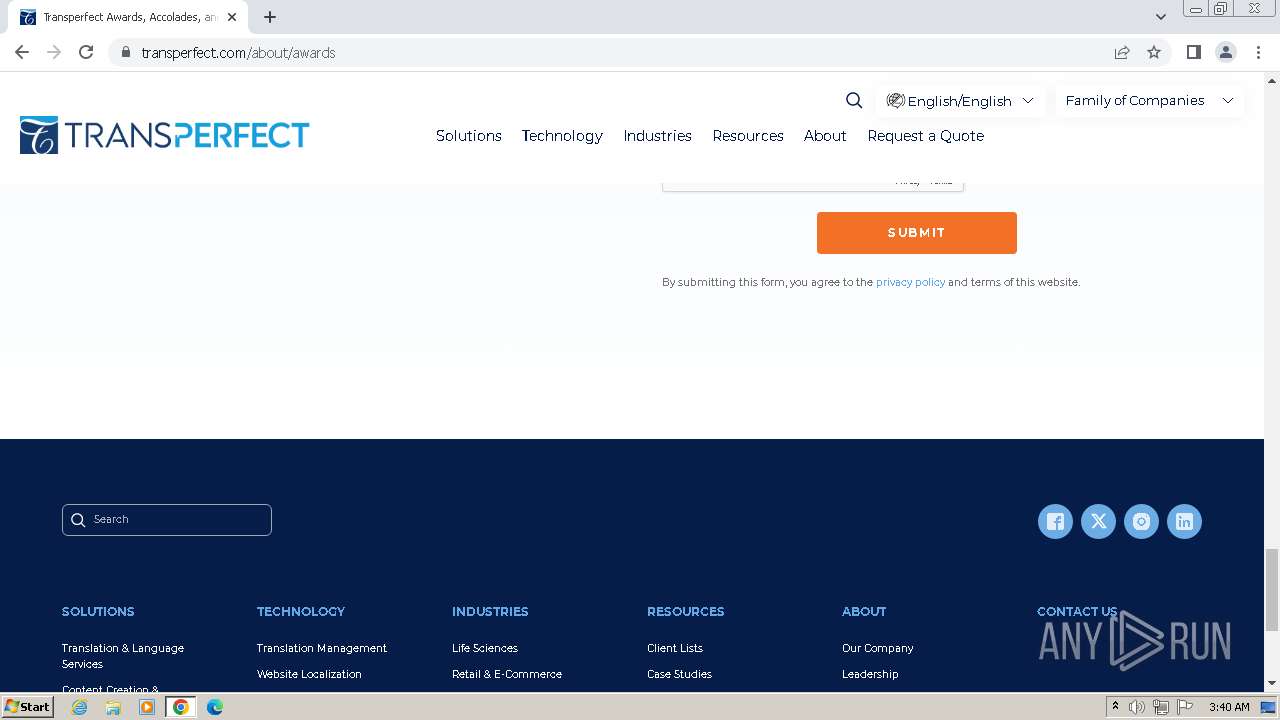Click the footer TECHNOLOGY heading
This screenshot has width=1280, height=720.
pyautogui.click(x=301, y=611)
